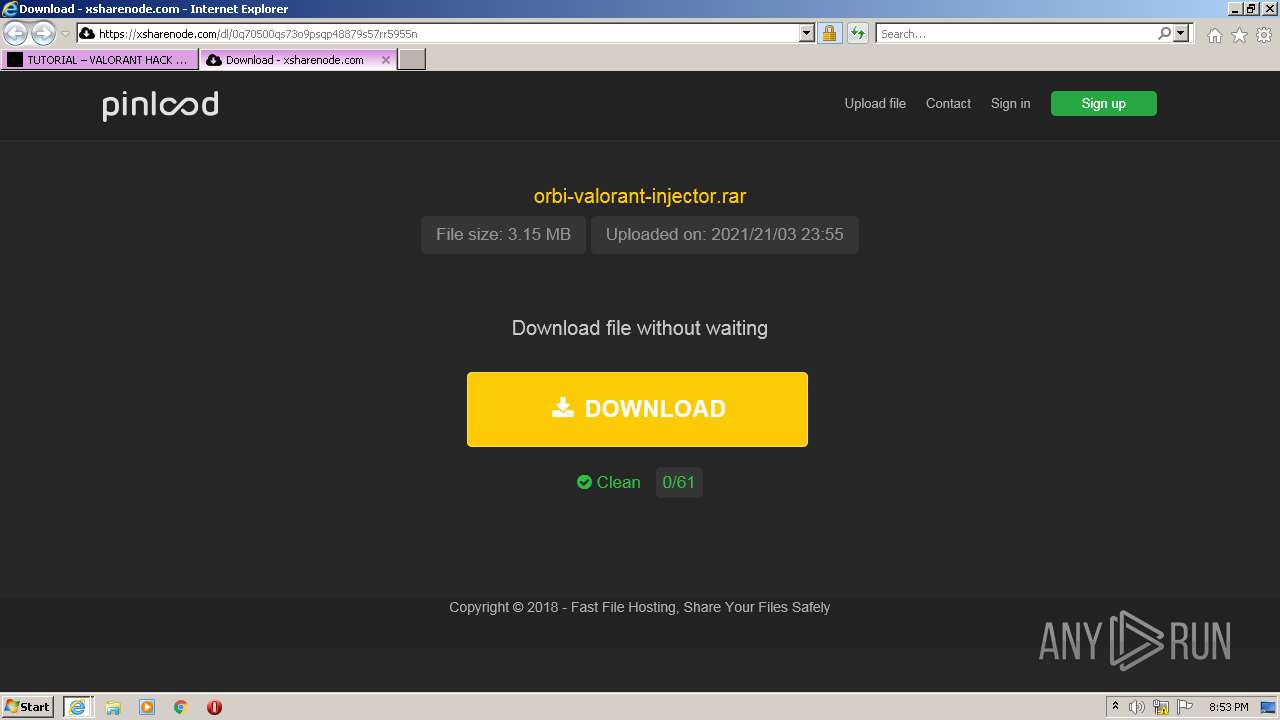Show hidden system tray icons arrow
The image size is (1280, 720).
pos(1115,707)
